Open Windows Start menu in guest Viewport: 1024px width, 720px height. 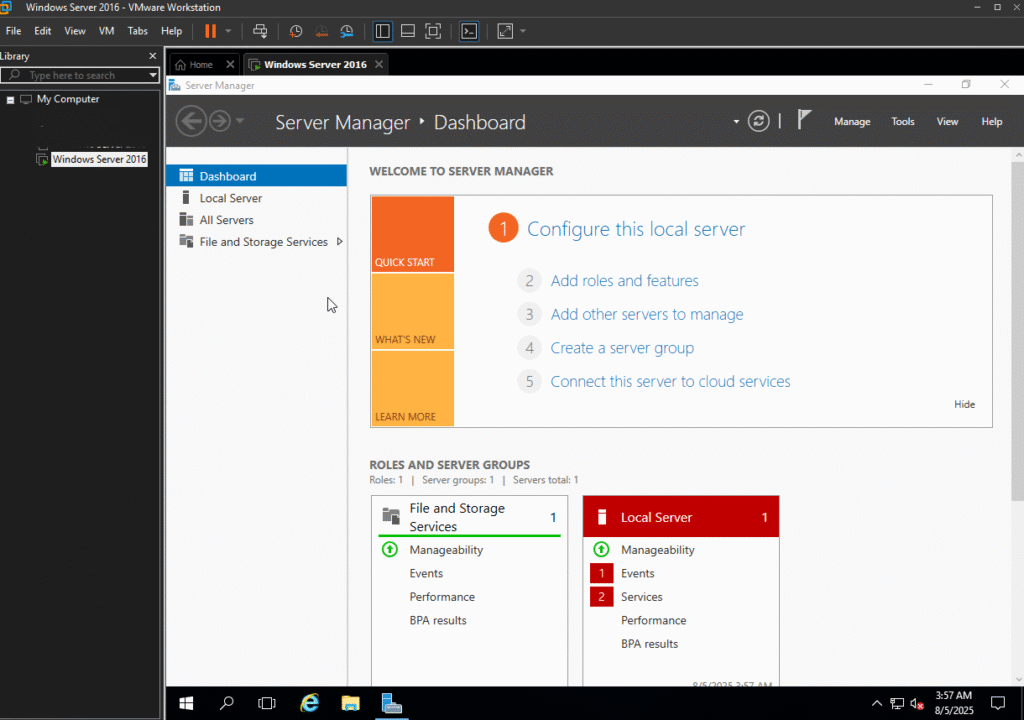186,703
